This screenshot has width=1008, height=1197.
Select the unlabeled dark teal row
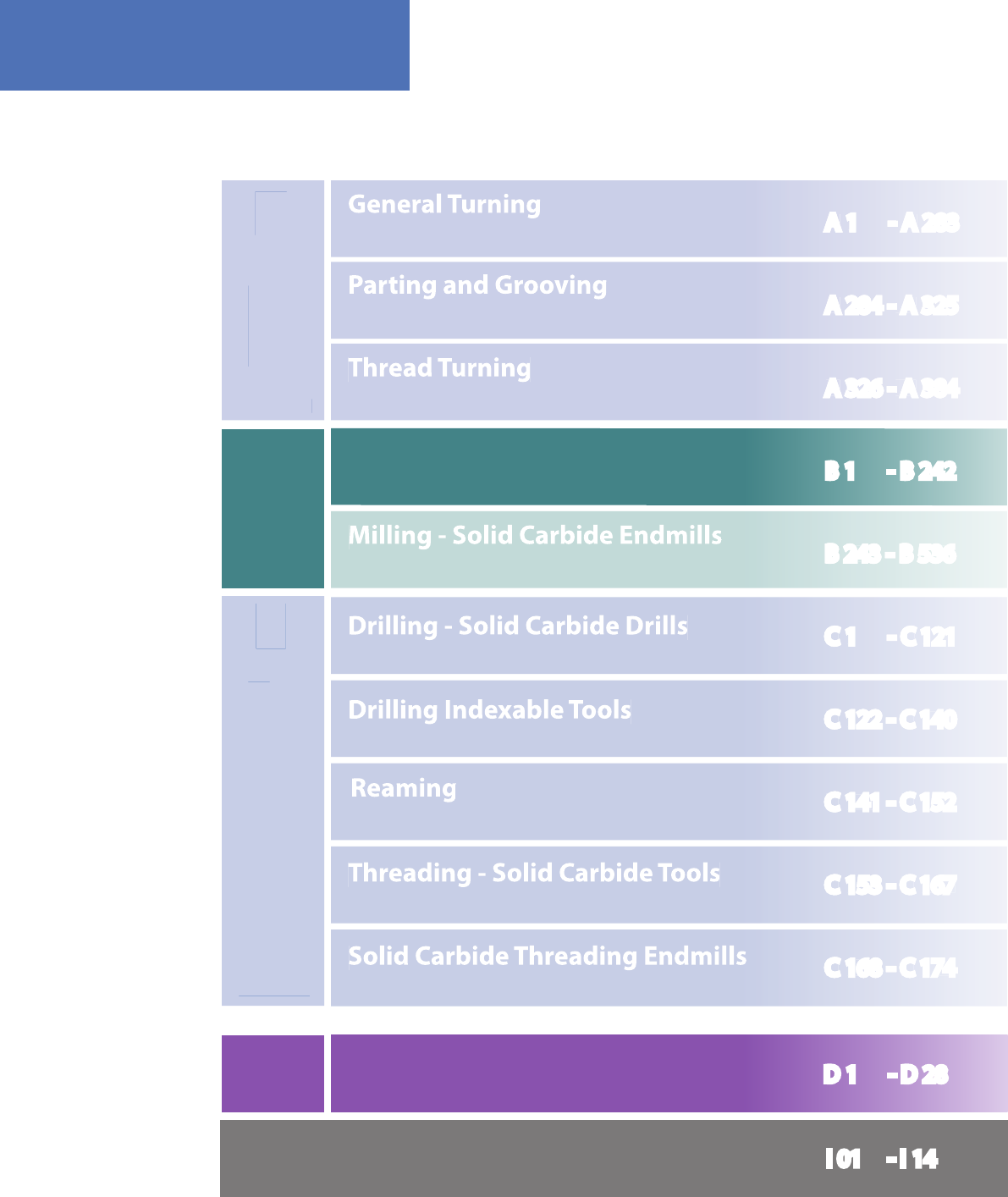click(669, 466)
